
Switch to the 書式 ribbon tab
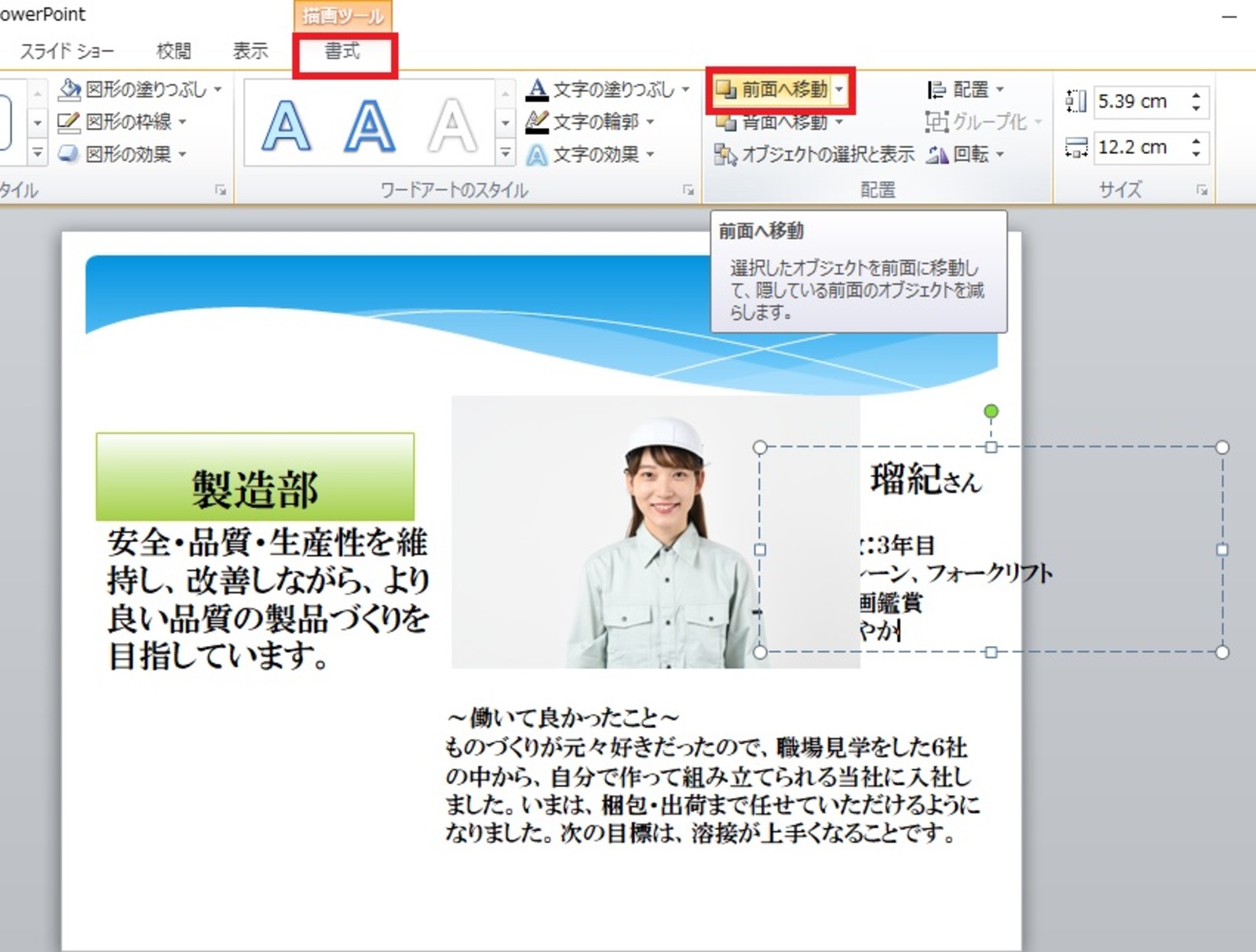(343, 52)
